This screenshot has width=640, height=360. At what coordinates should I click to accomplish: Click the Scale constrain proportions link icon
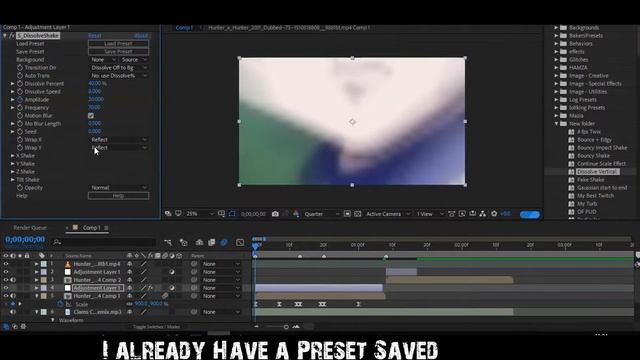coord(129,304)
